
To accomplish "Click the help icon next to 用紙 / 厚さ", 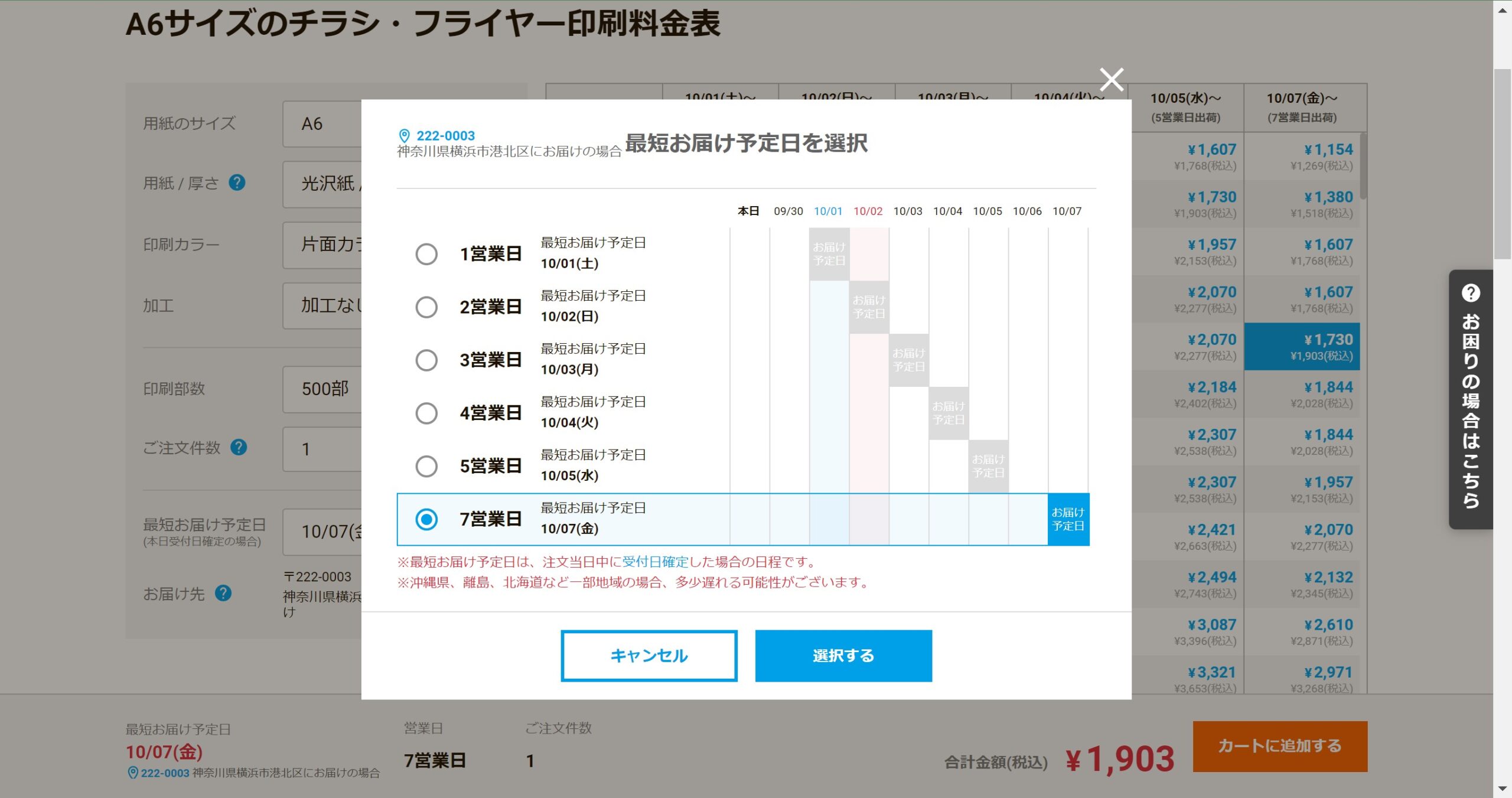I will [237, 183].
